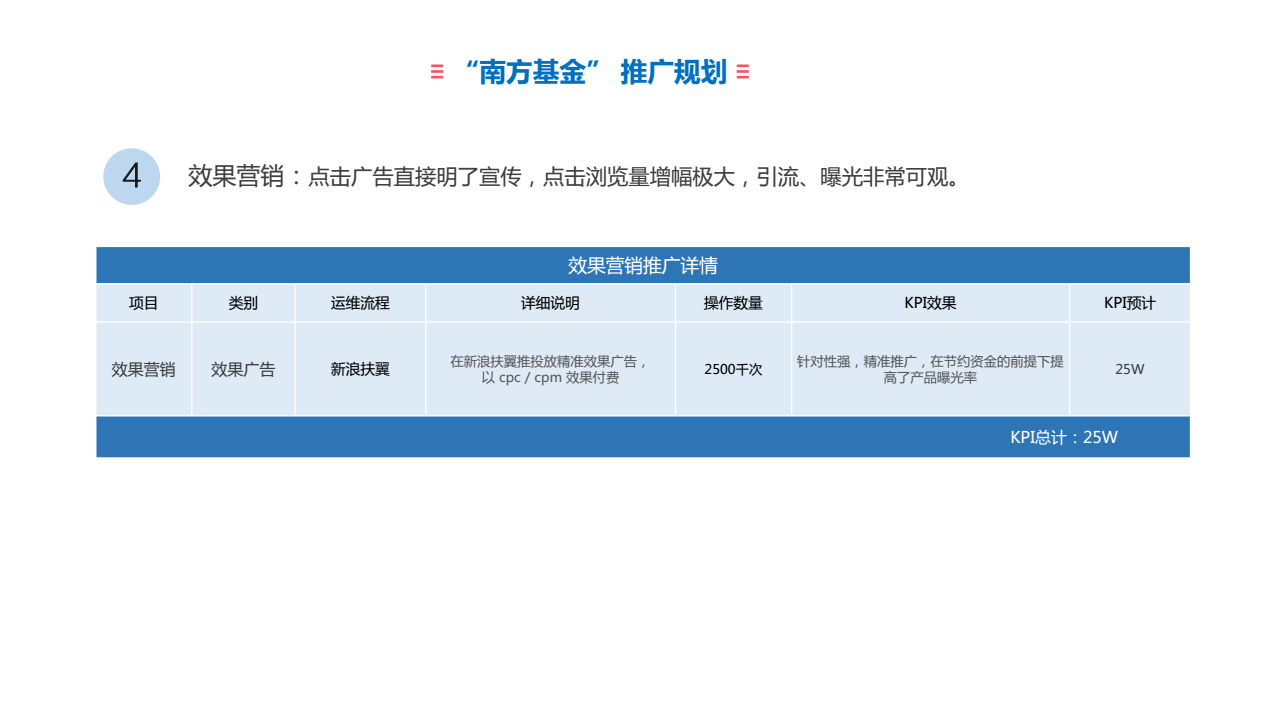Screen dimensions: 1280x720
Task: Click the "南方基金" 推广规划 slide title
Action: (x=595, y=72)
